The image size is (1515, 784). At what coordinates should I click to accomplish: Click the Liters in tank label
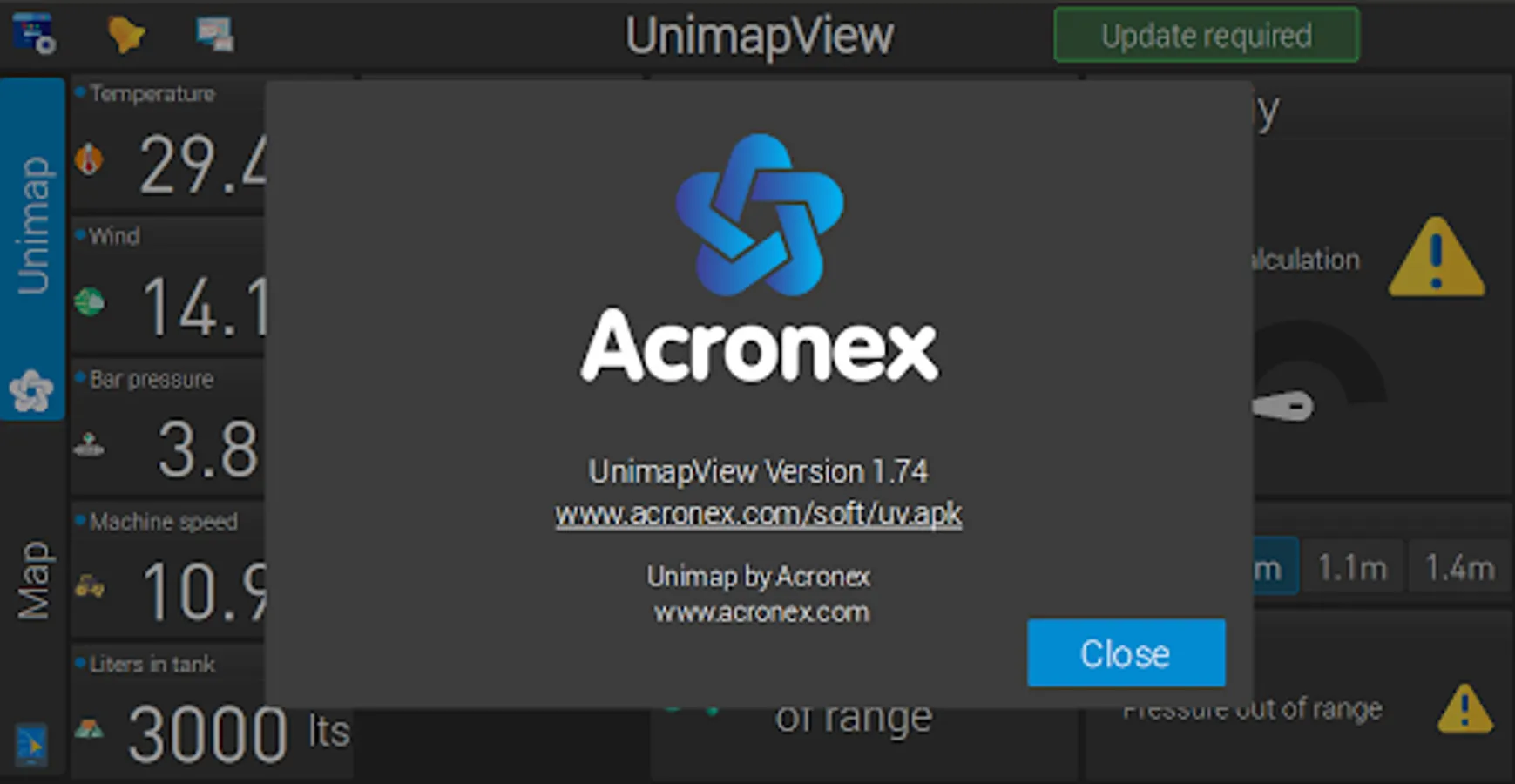click(x=152, y=665)
